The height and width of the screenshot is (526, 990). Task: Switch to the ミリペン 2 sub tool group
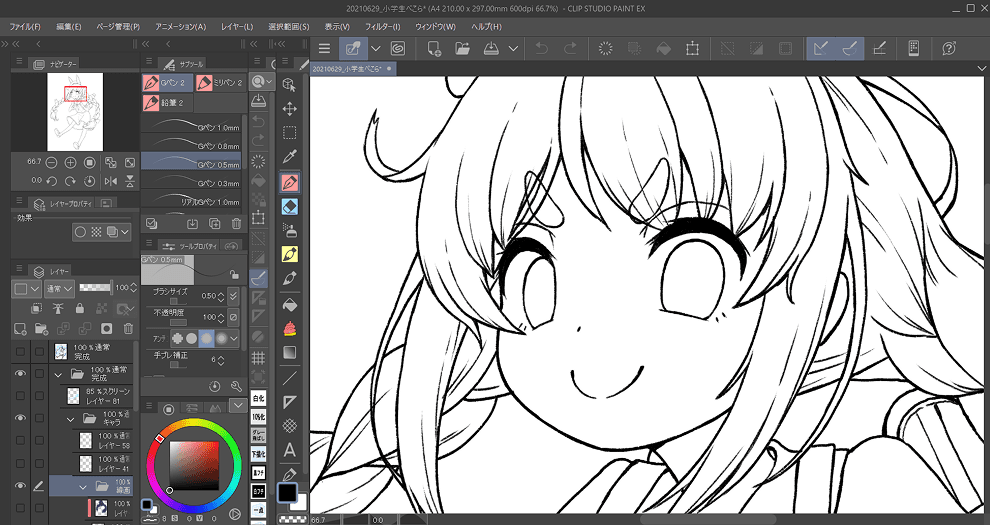pyautogui.click(x=217, y=83)
